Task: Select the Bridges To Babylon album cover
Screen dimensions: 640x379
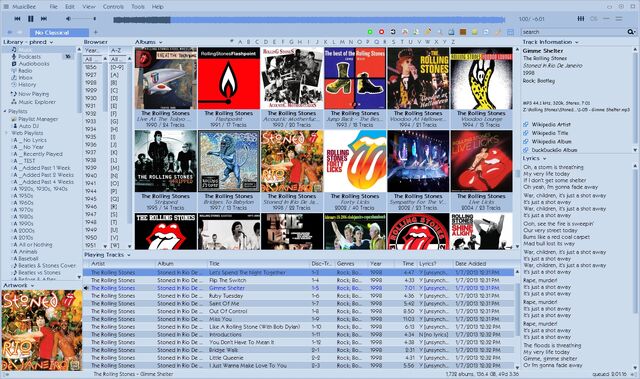Action: click(x=229, y=161)
